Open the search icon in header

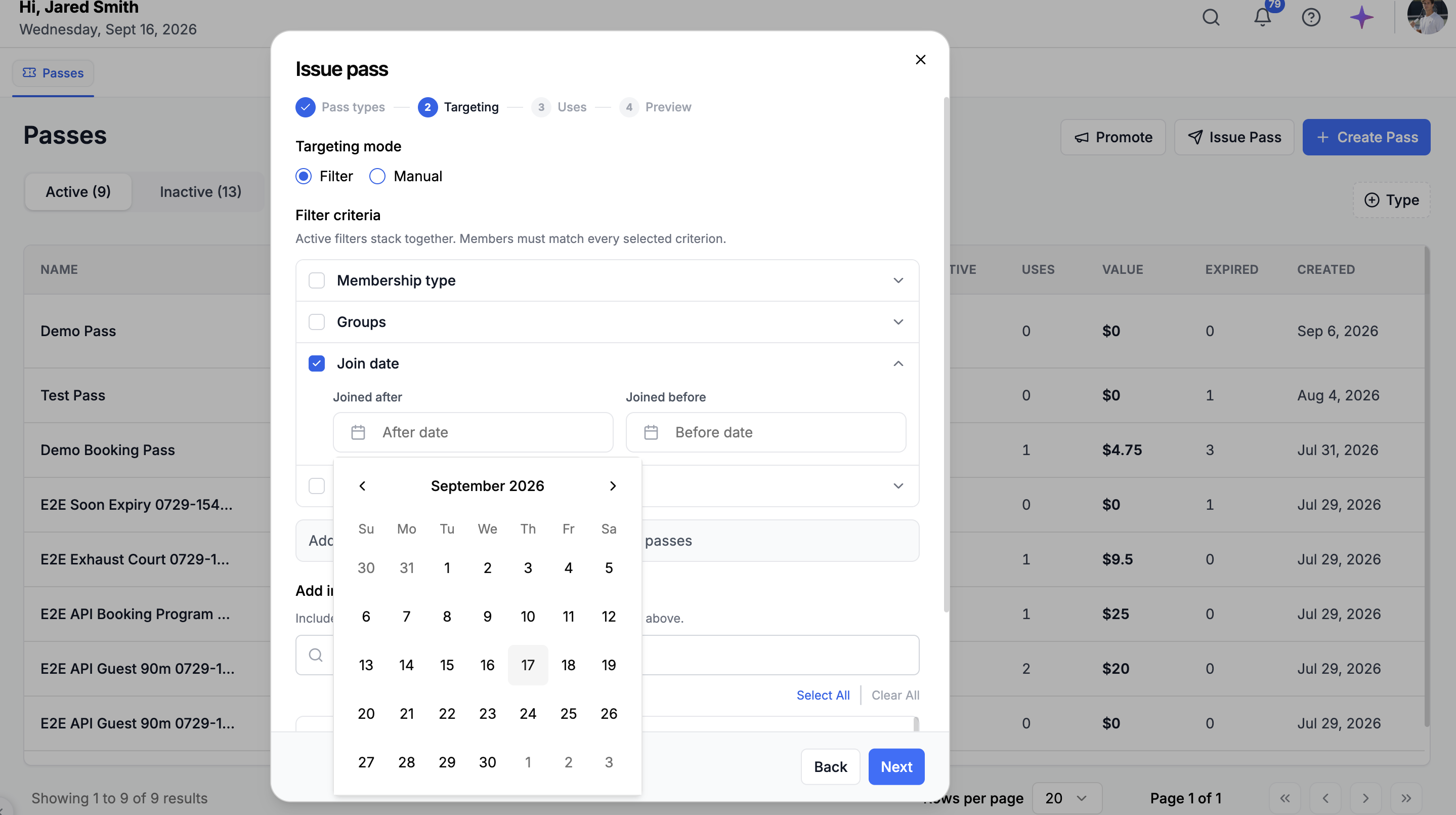click(x=1211, y=18)
